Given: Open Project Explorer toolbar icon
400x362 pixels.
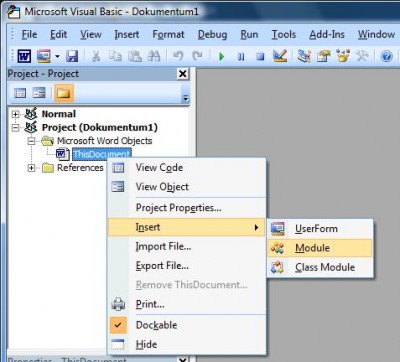Looking at the screenshot, I should [304, 56].
